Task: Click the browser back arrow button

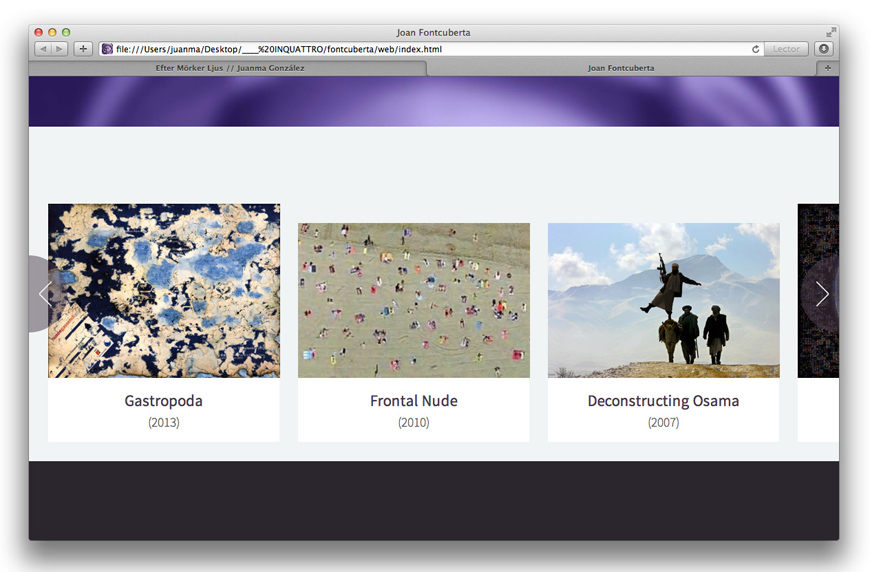Action: pyautogui.click(x=43, y=49)
